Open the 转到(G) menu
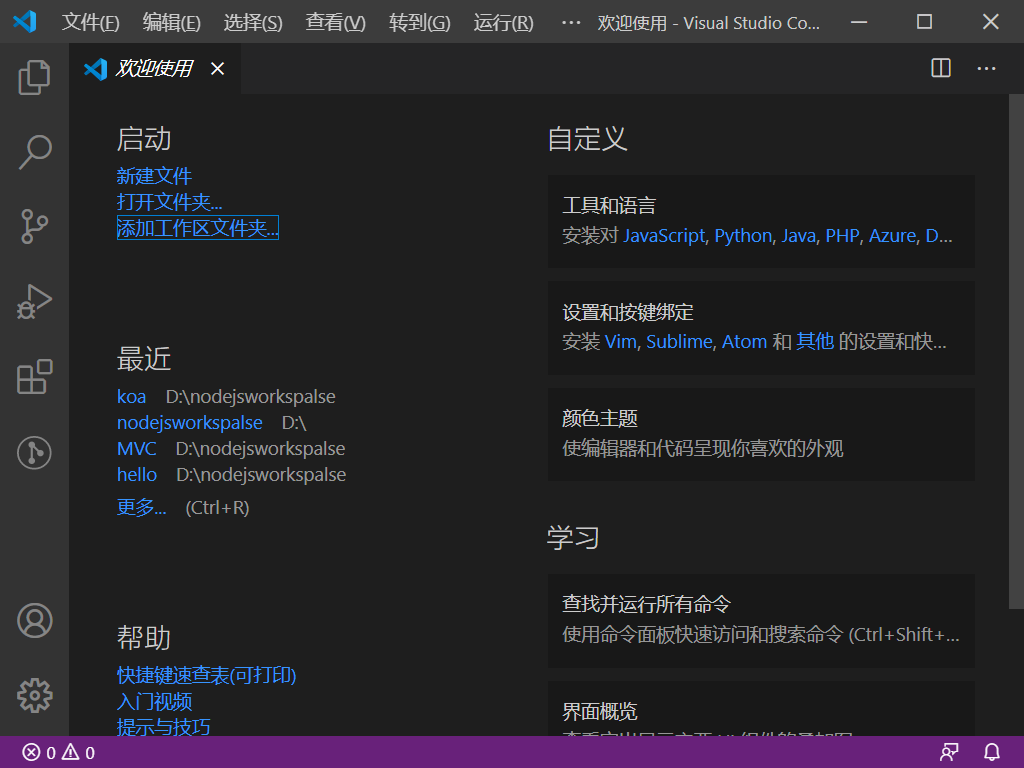Screen dimensions: 1024x768 pos(419,23)
